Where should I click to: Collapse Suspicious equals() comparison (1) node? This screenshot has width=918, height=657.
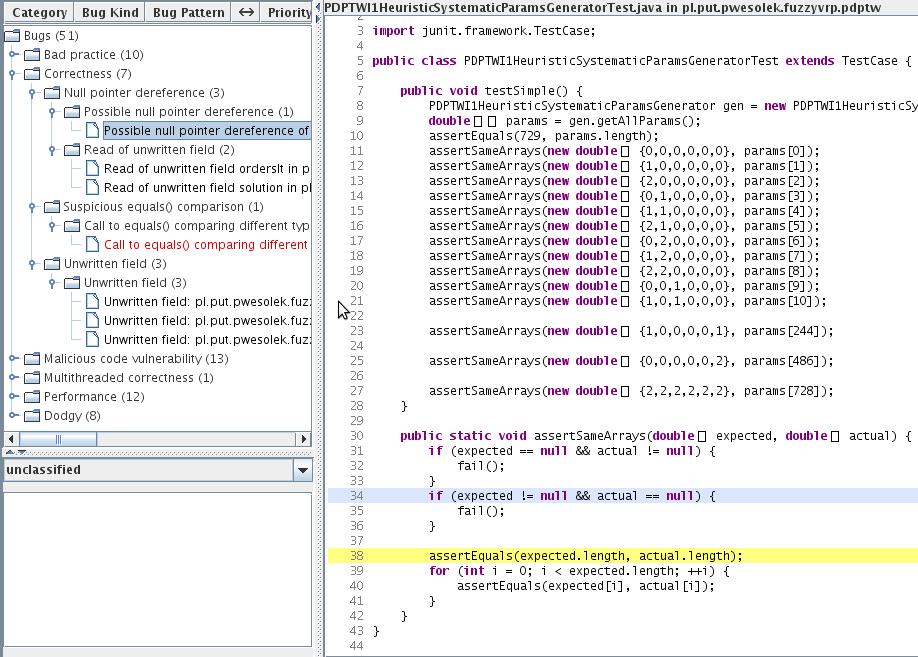(x=33, y=207)
